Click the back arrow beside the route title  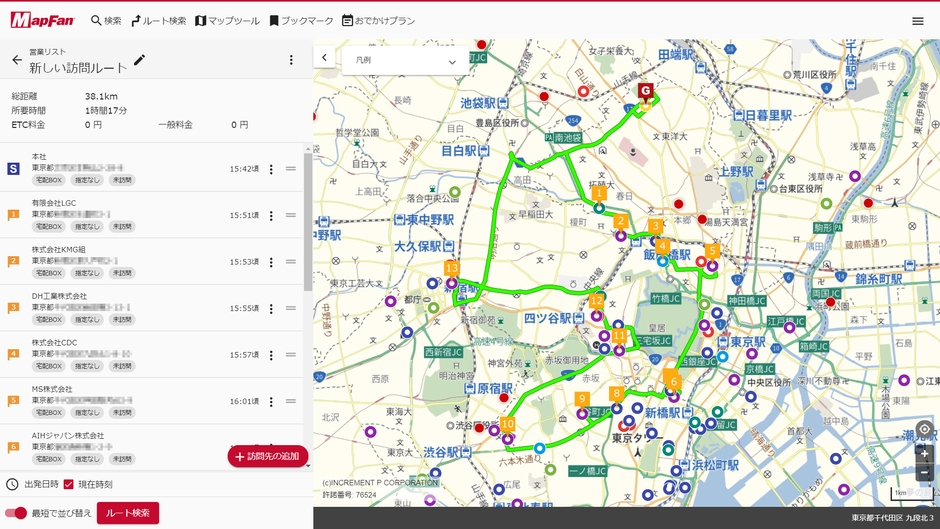pyautogui.click(x=17, y=60)
